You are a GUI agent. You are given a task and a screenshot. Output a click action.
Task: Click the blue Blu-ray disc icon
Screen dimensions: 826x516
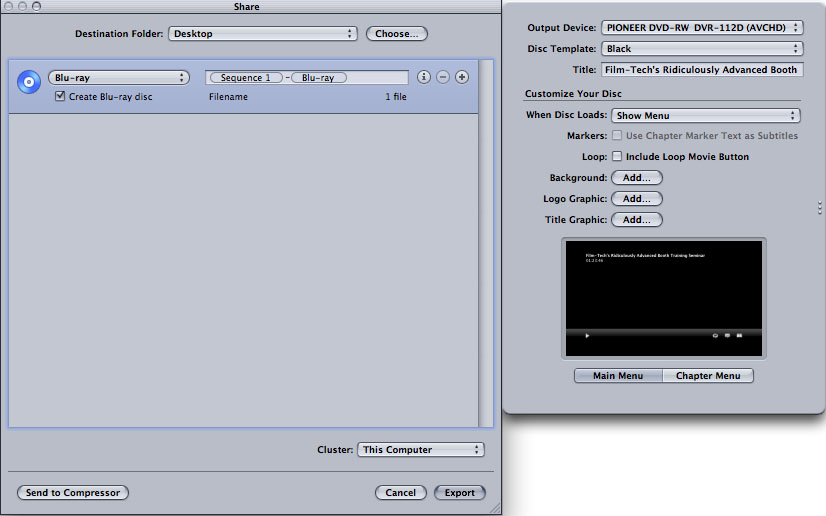tap(29, 82)
